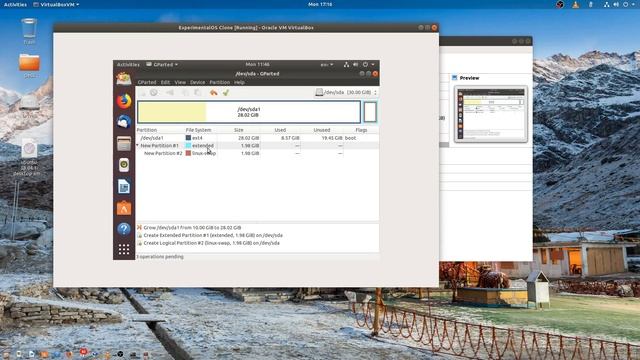Click the Resize/Move icon in GParted toolbar
This screenshot has height=360, width=640.
click(x=170, y=93)
